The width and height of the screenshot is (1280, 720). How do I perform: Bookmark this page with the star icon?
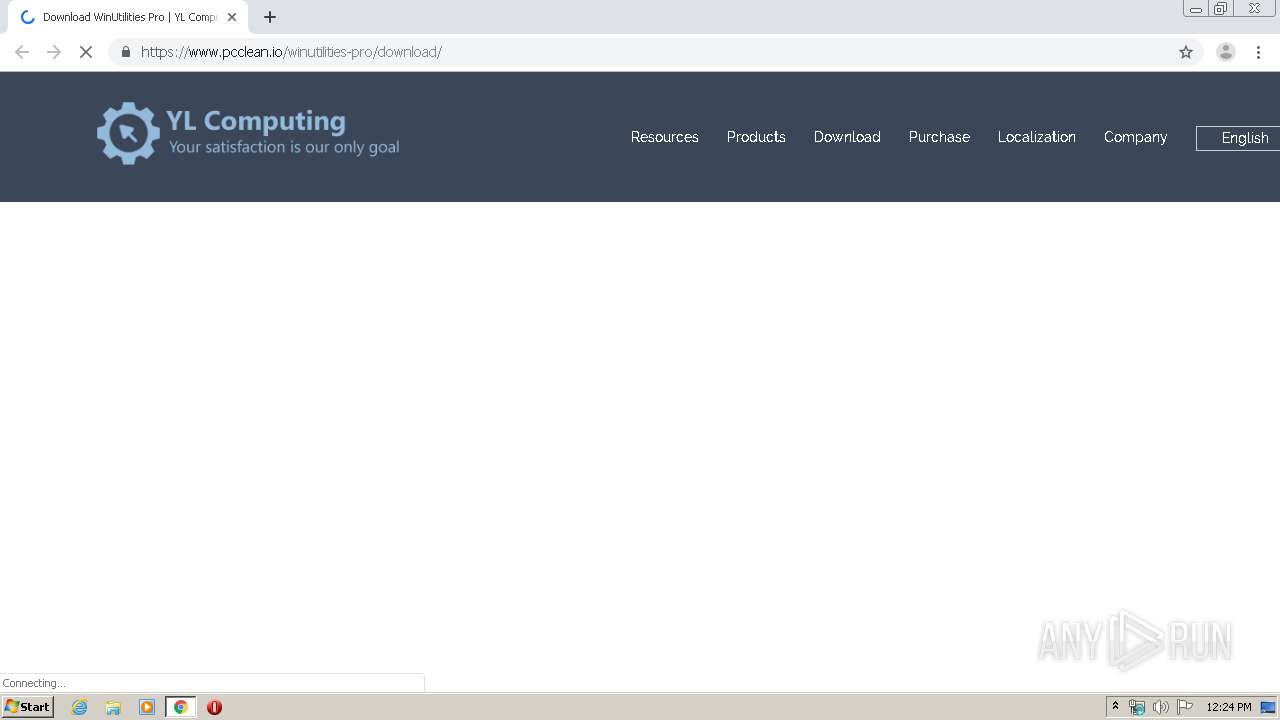[x=1186, y=52]
